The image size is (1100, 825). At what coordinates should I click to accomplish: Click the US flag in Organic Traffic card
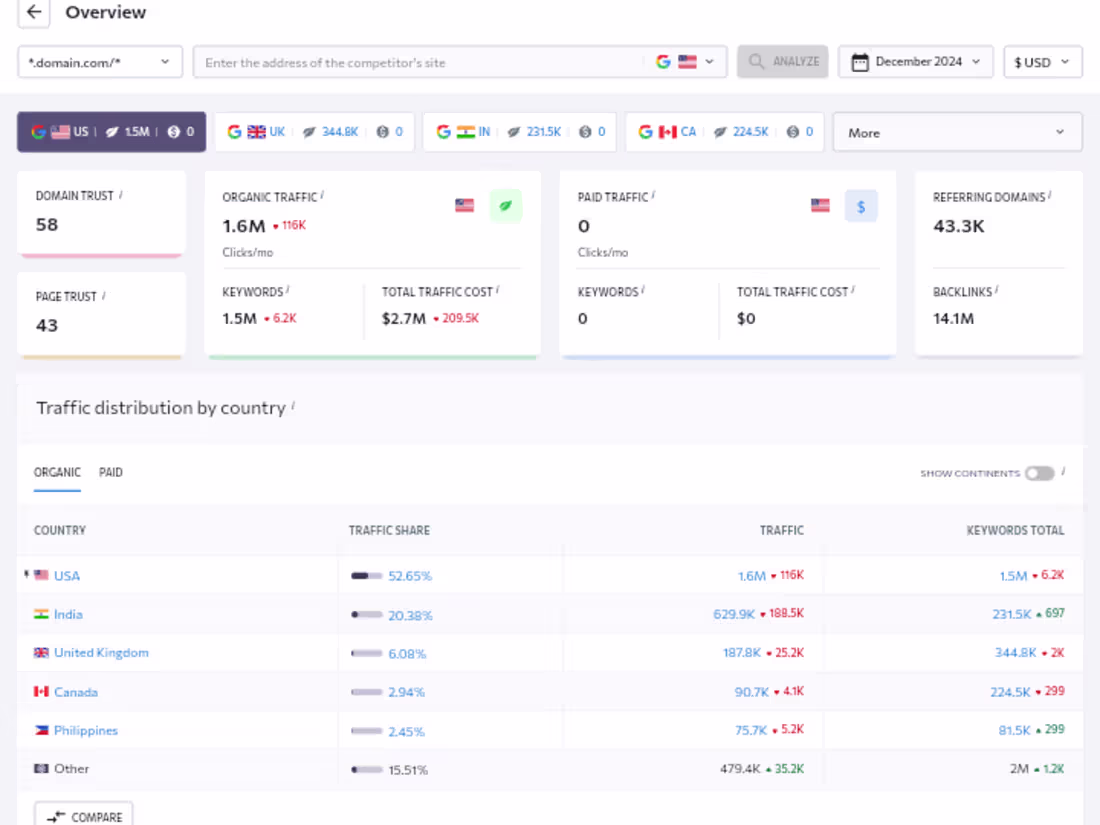464,206
